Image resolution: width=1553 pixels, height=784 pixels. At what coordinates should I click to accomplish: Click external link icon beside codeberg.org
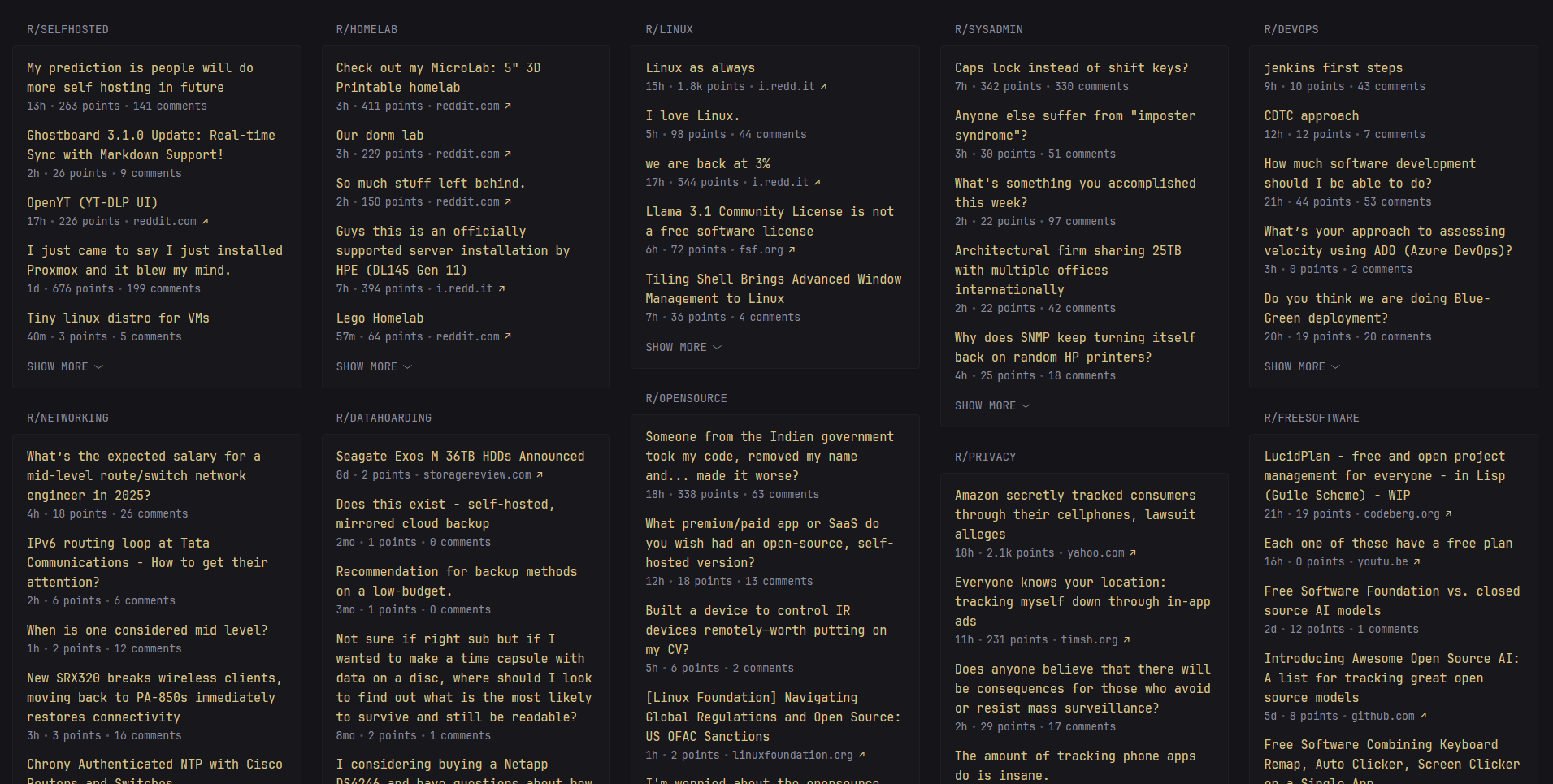click(x=1448, y=514)
